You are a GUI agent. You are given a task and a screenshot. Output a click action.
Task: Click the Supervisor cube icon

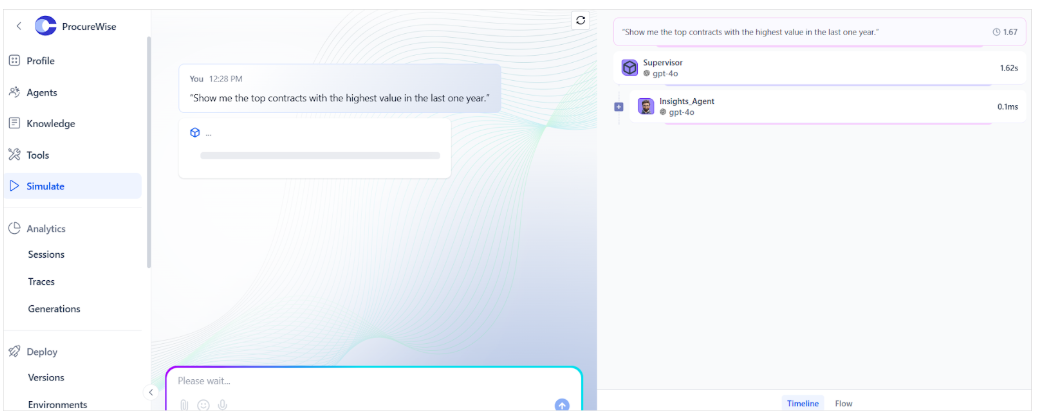tap(630, 68)
